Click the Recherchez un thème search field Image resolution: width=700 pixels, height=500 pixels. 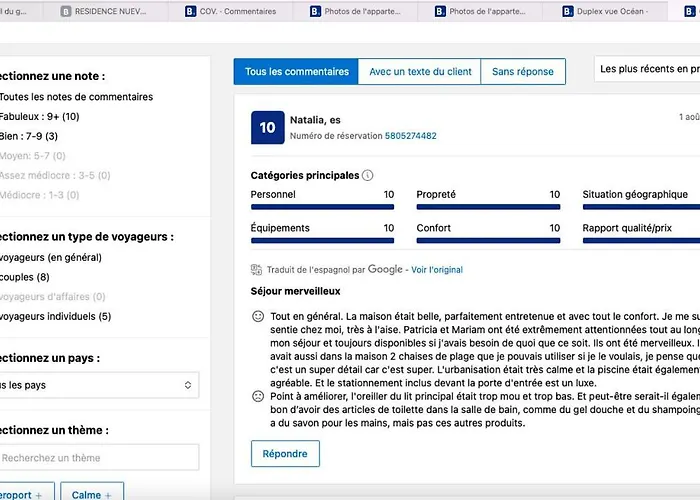(x=98, y=458)
